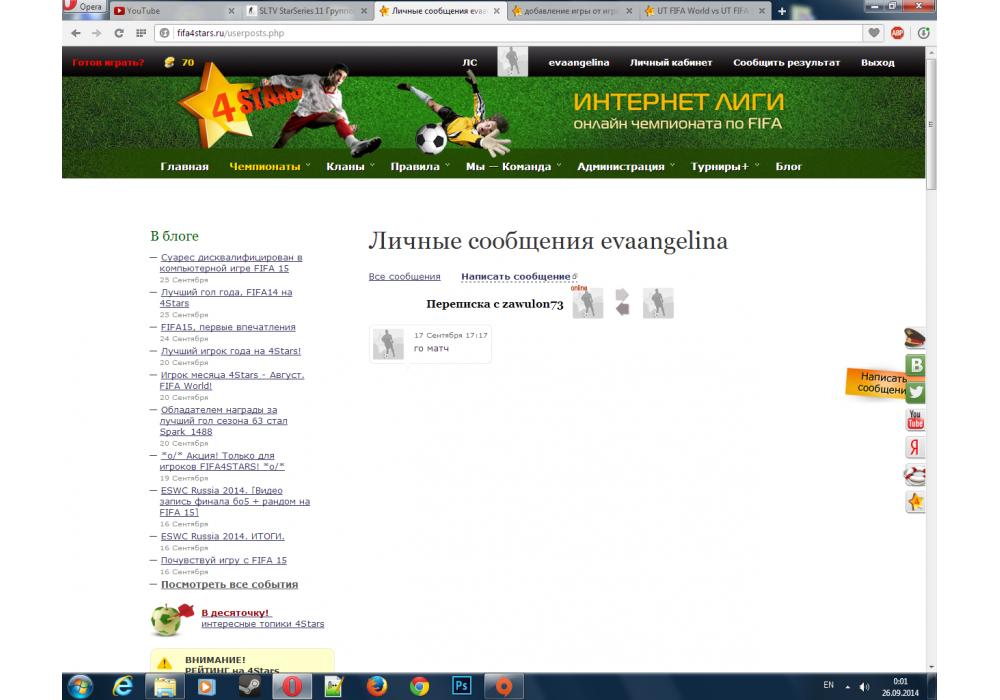
Task: Open the Все сообщения link
Action: click(x=404, y=276)
